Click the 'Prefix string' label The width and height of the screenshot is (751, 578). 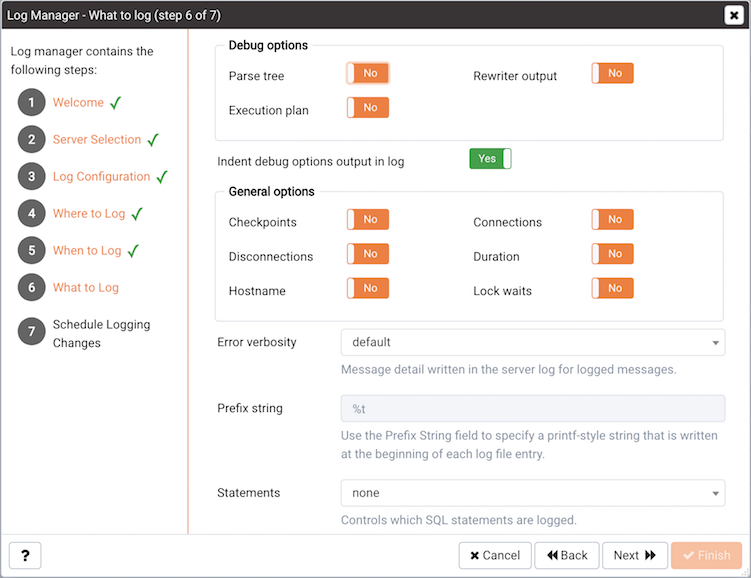[x=250, y=408]
